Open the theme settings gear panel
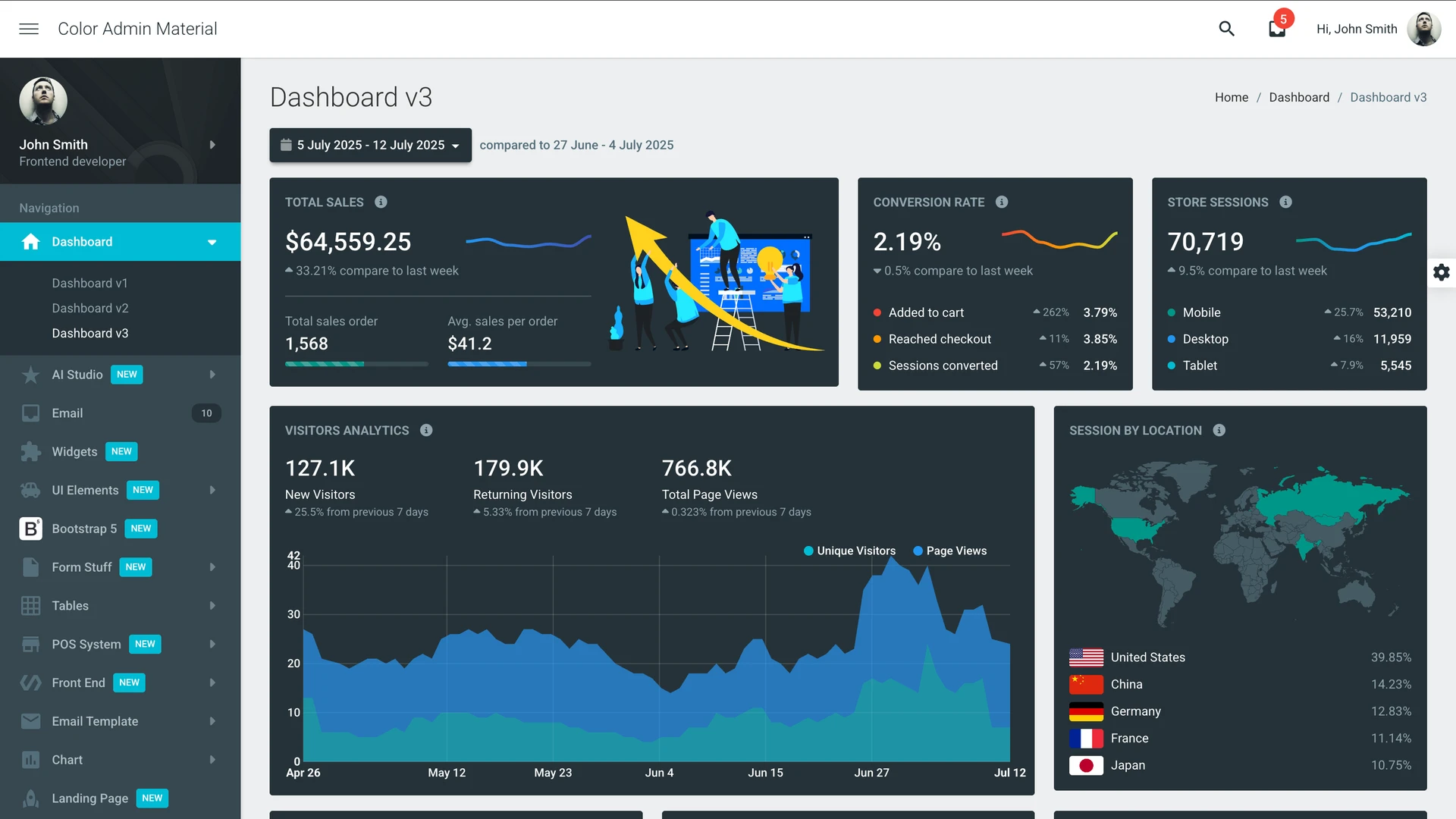 [x=1441, y=272]
